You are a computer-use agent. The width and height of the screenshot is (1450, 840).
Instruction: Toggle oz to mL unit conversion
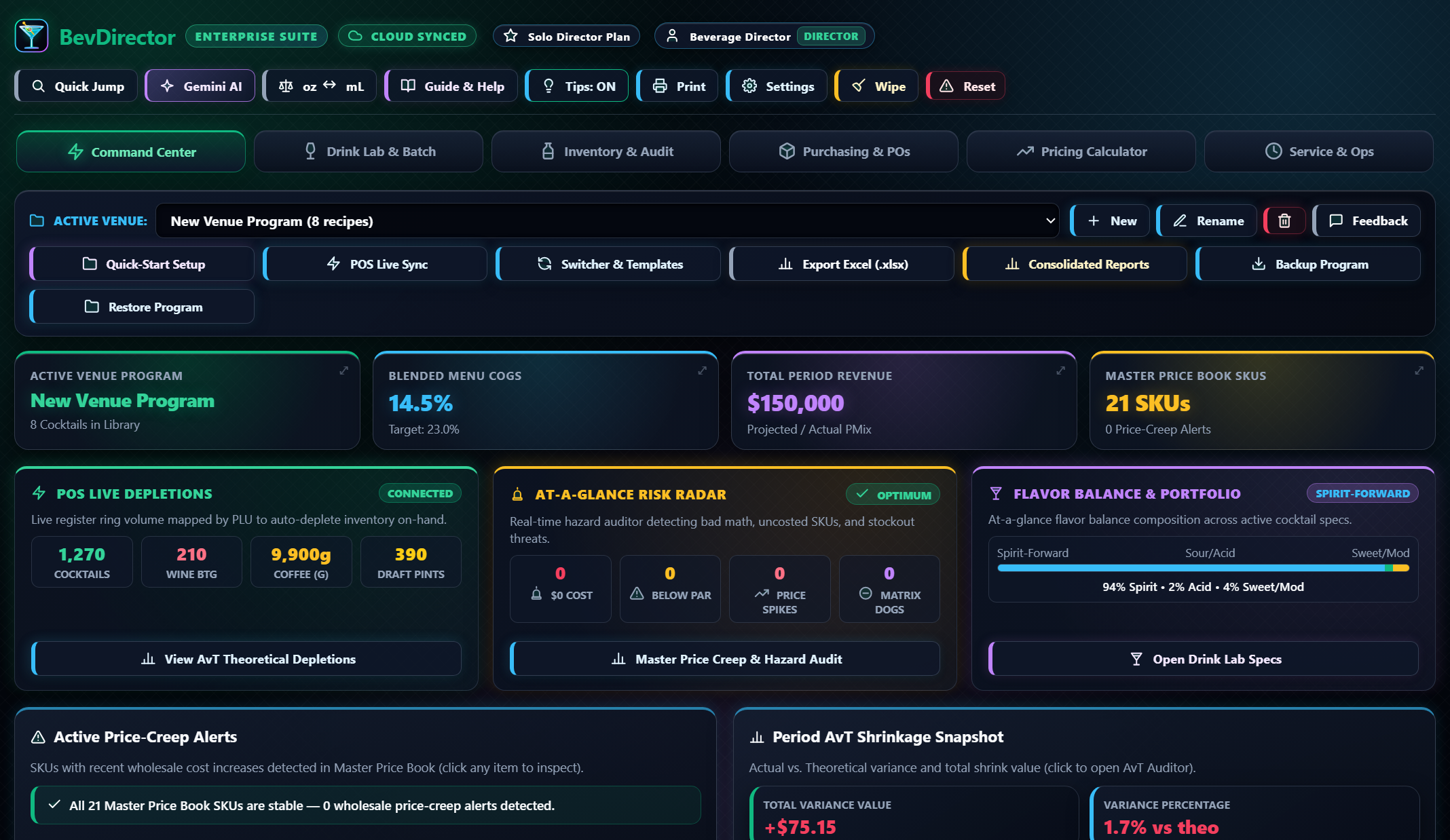tap(320, 86)
